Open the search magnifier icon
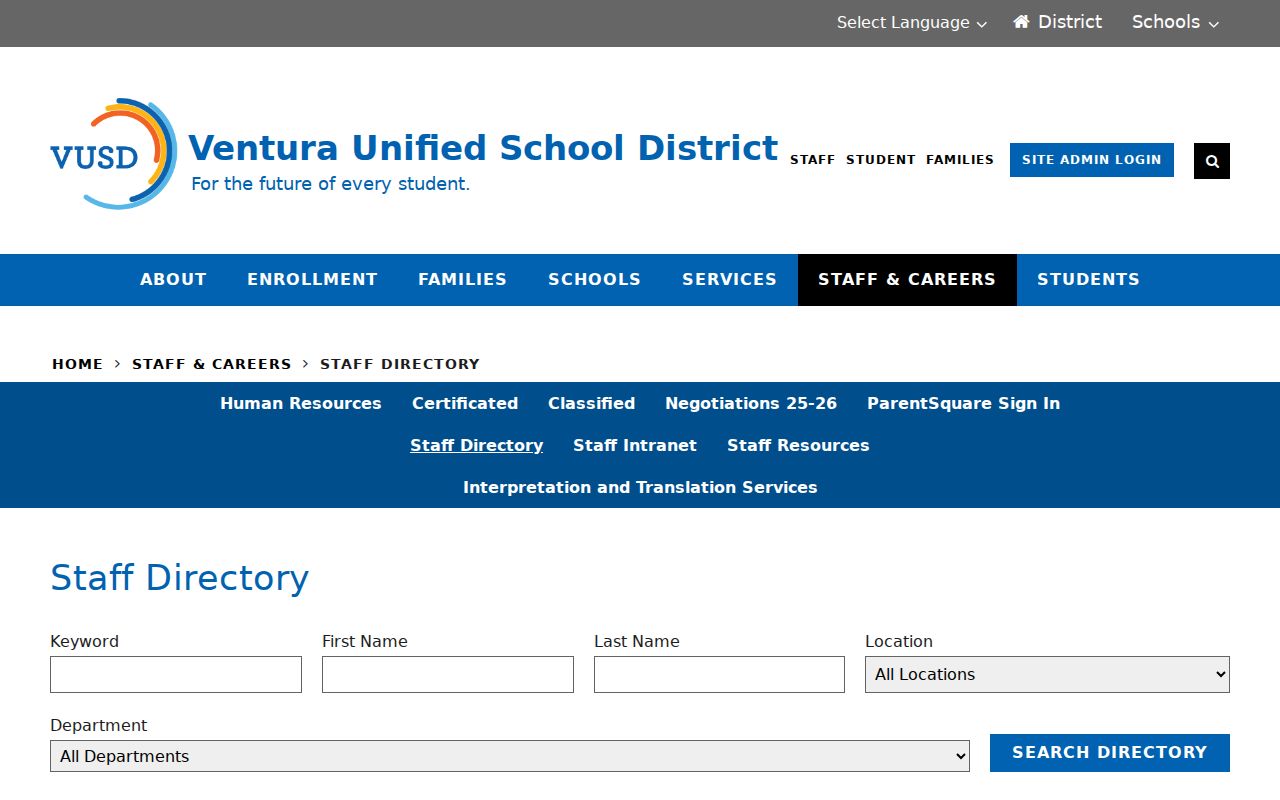Screen dimensions: 1280x800 coord(1212,161)
